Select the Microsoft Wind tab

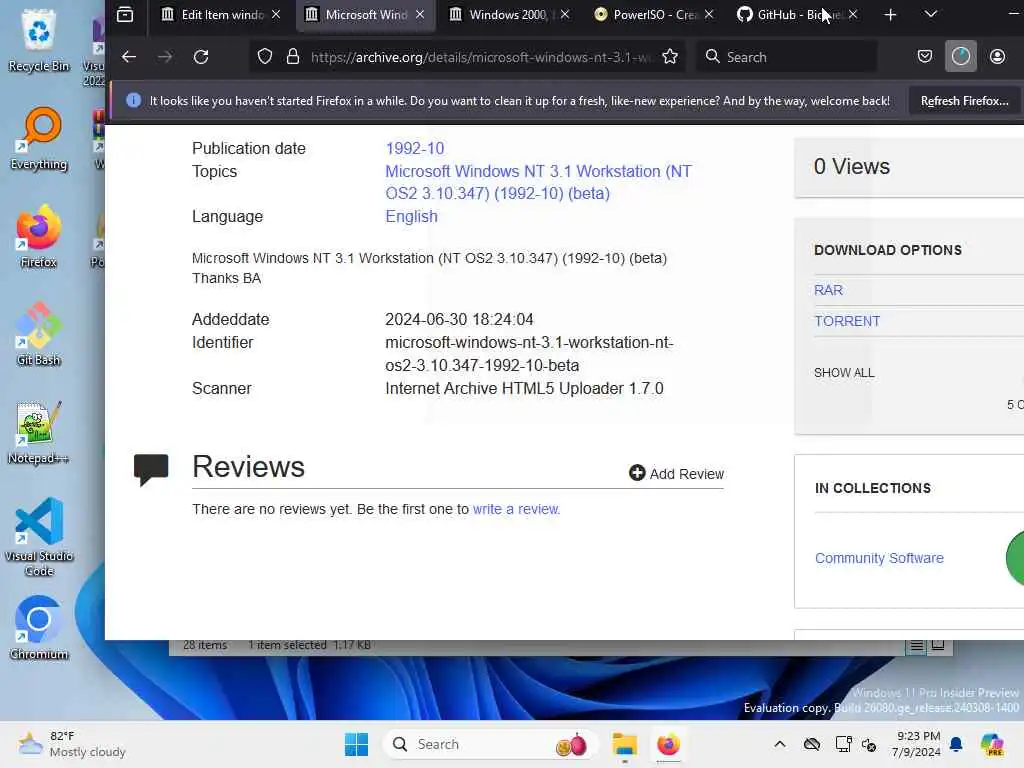click(x=365, y=14)
